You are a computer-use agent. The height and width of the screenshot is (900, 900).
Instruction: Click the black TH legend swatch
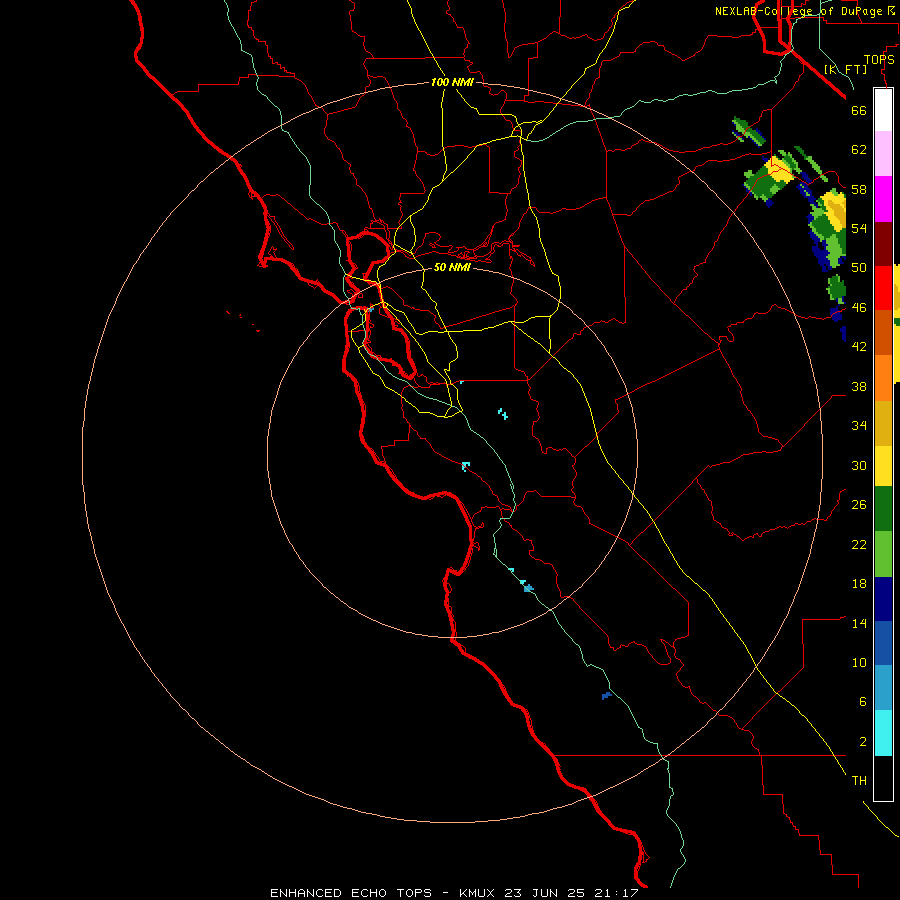pyautogui.click(x=883, y=778)
